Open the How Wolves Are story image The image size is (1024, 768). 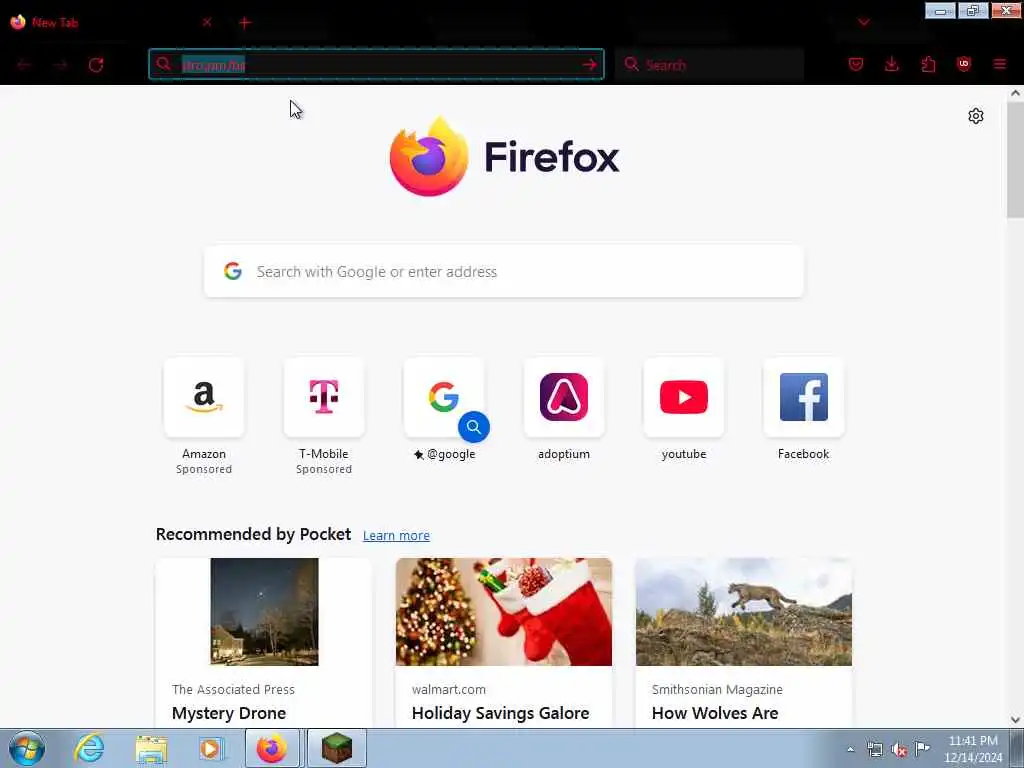tap(743, 612)
